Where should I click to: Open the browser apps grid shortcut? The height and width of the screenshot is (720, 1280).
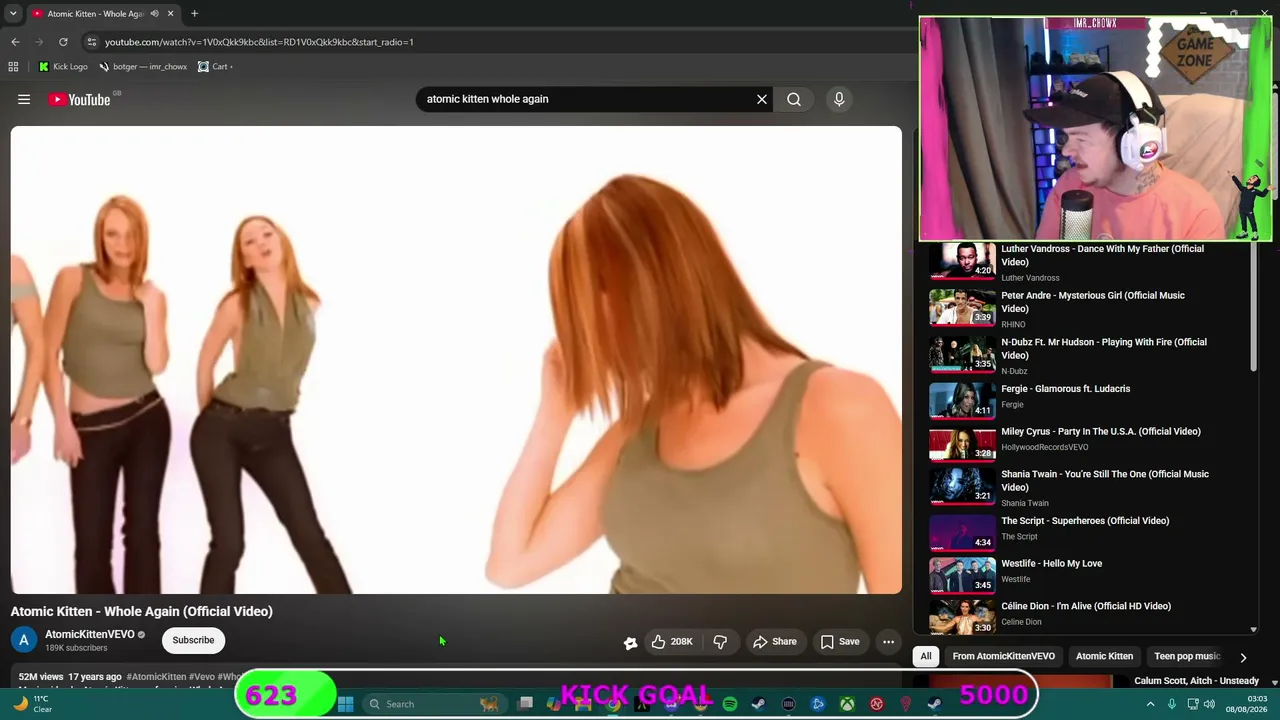pyautogui.click(x=13, y=67)
